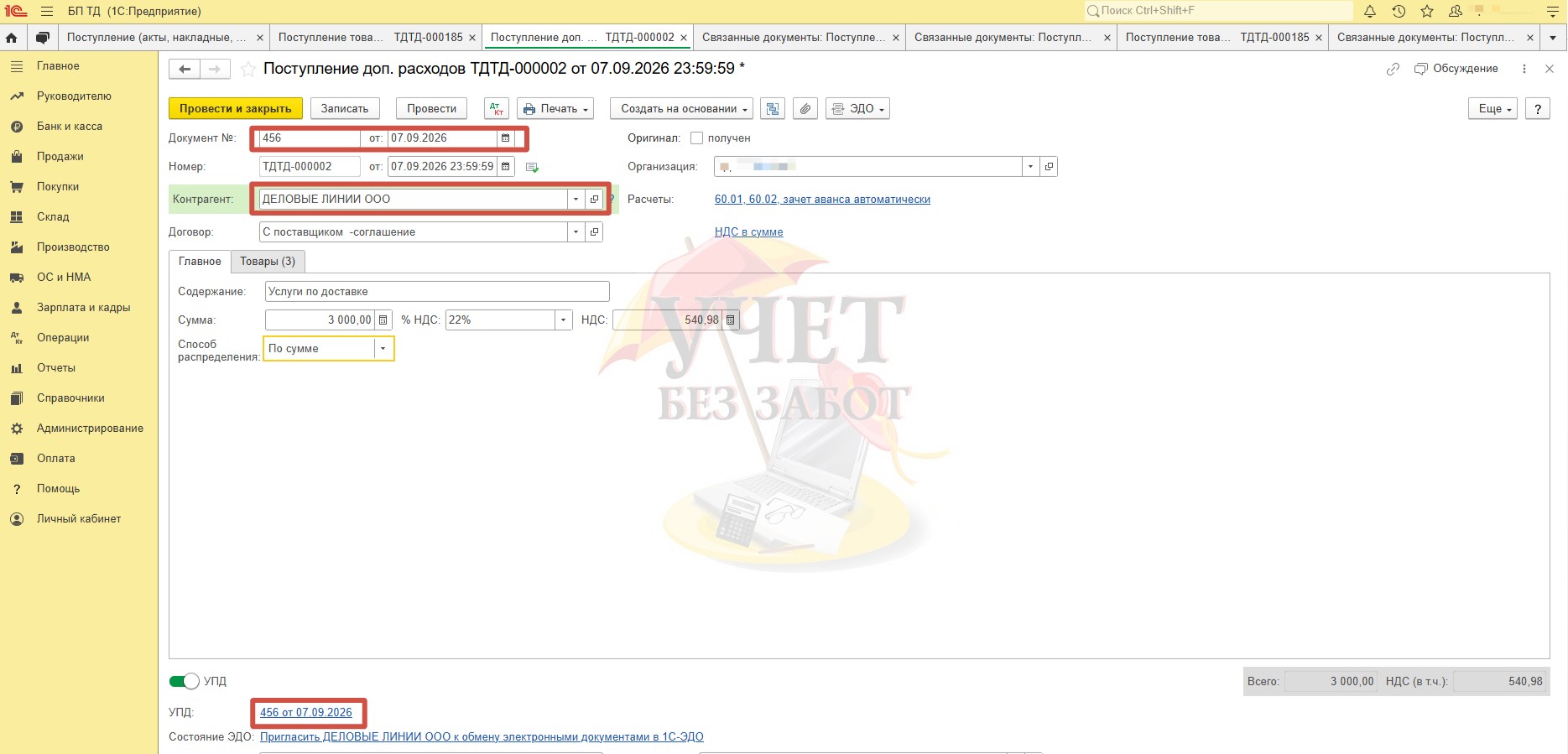The height and width of the screenshot is (754, 1568).
Task: Open Банк и касса sidebar section
Action: 70,127
